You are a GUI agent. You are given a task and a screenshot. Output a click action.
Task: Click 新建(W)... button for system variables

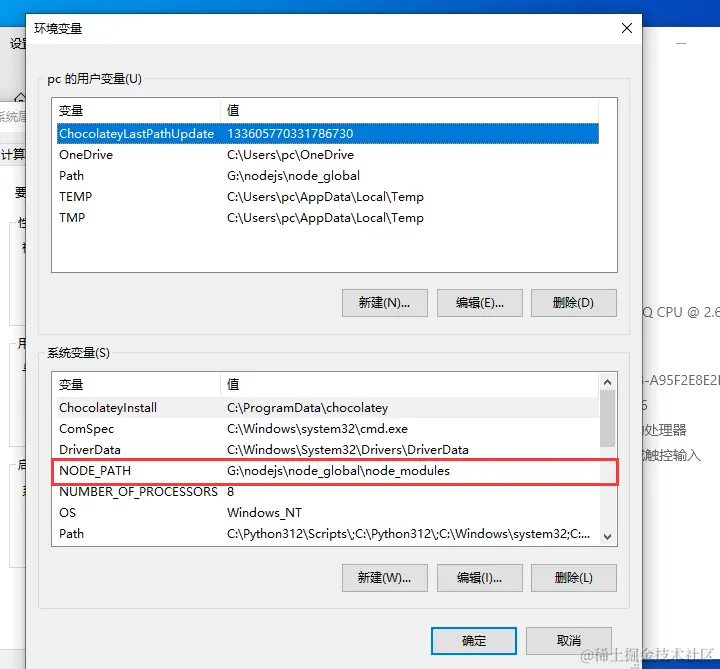(x=385, y=578)
